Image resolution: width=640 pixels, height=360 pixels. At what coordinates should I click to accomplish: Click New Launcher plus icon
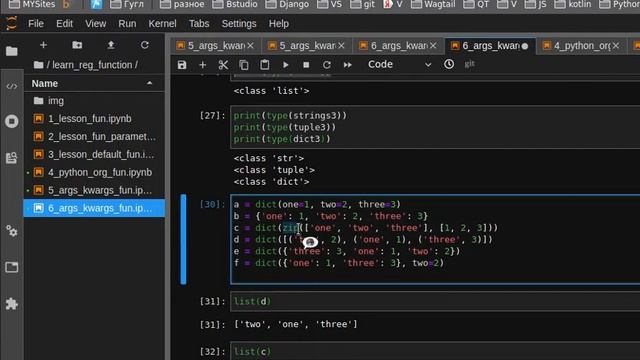point(43,45)
